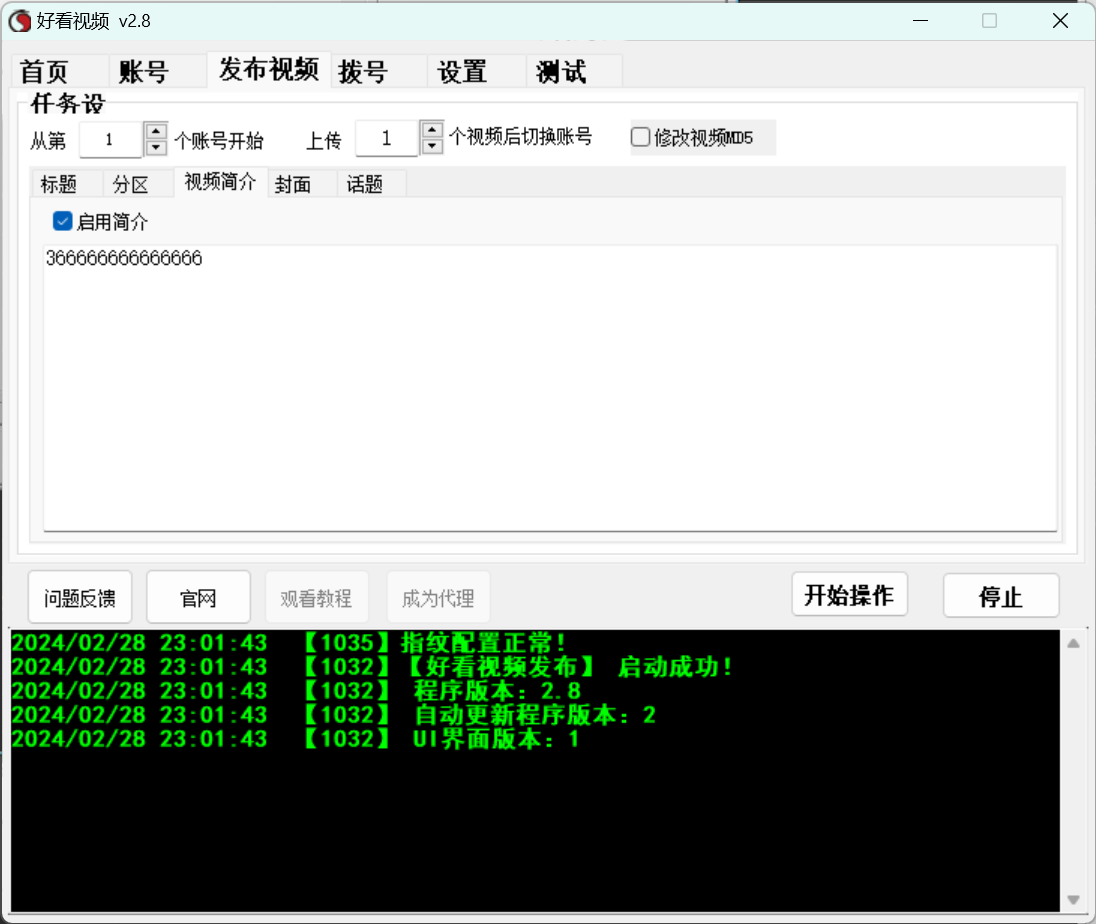This screenshot has height=924, width=1096.
Task: Click the 好看视频 app logo icon
Action: click(x=20, y=21)
